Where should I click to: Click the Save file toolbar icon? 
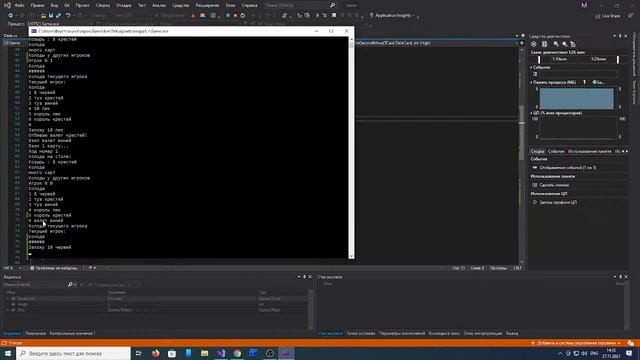[51, 16]
